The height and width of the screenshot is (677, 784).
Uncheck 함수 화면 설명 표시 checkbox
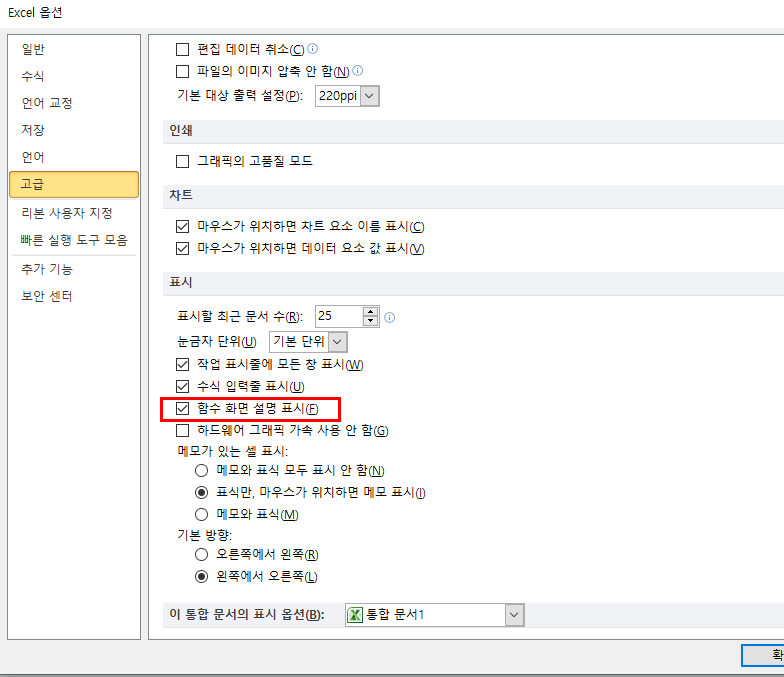click(182, 408)
